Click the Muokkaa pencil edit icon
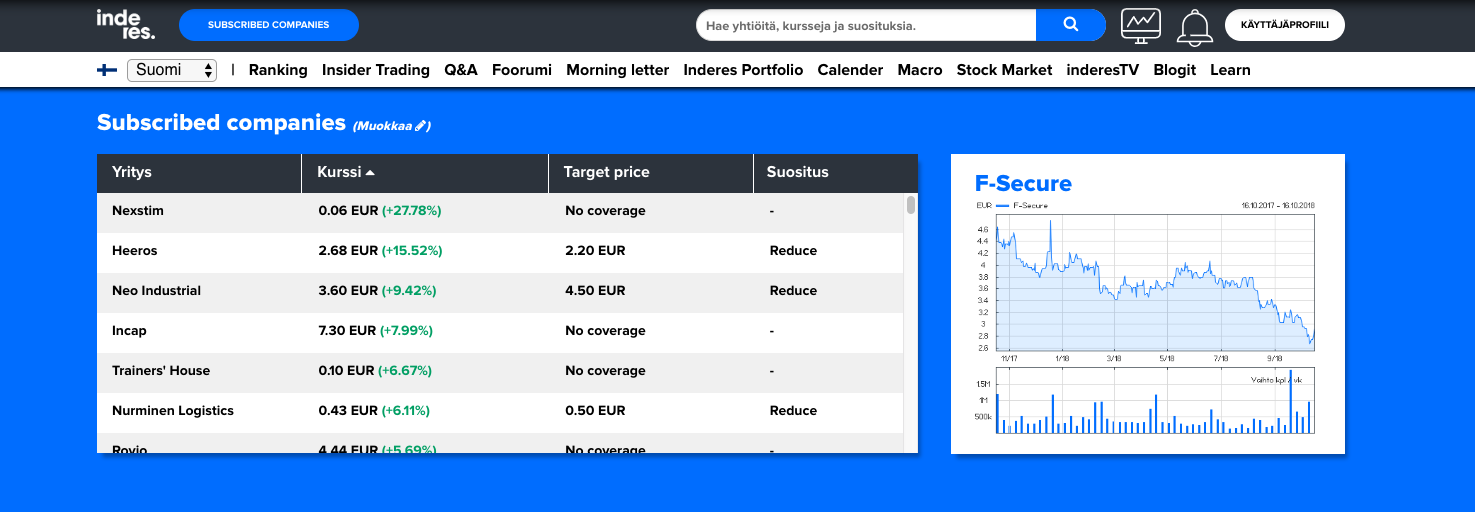Viewport: 1475px width, 512px height. 421,126
